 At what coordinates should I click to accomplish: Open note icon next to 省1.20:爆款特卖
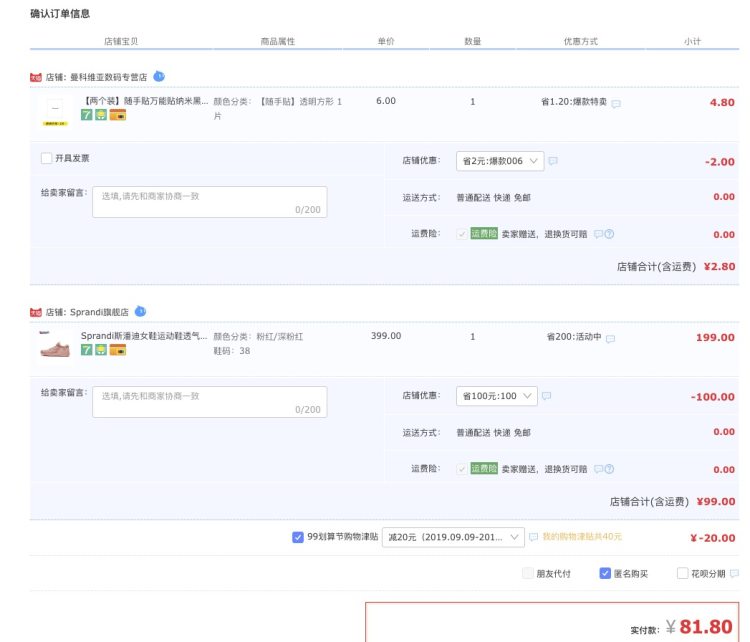click(x=616, y=103)
